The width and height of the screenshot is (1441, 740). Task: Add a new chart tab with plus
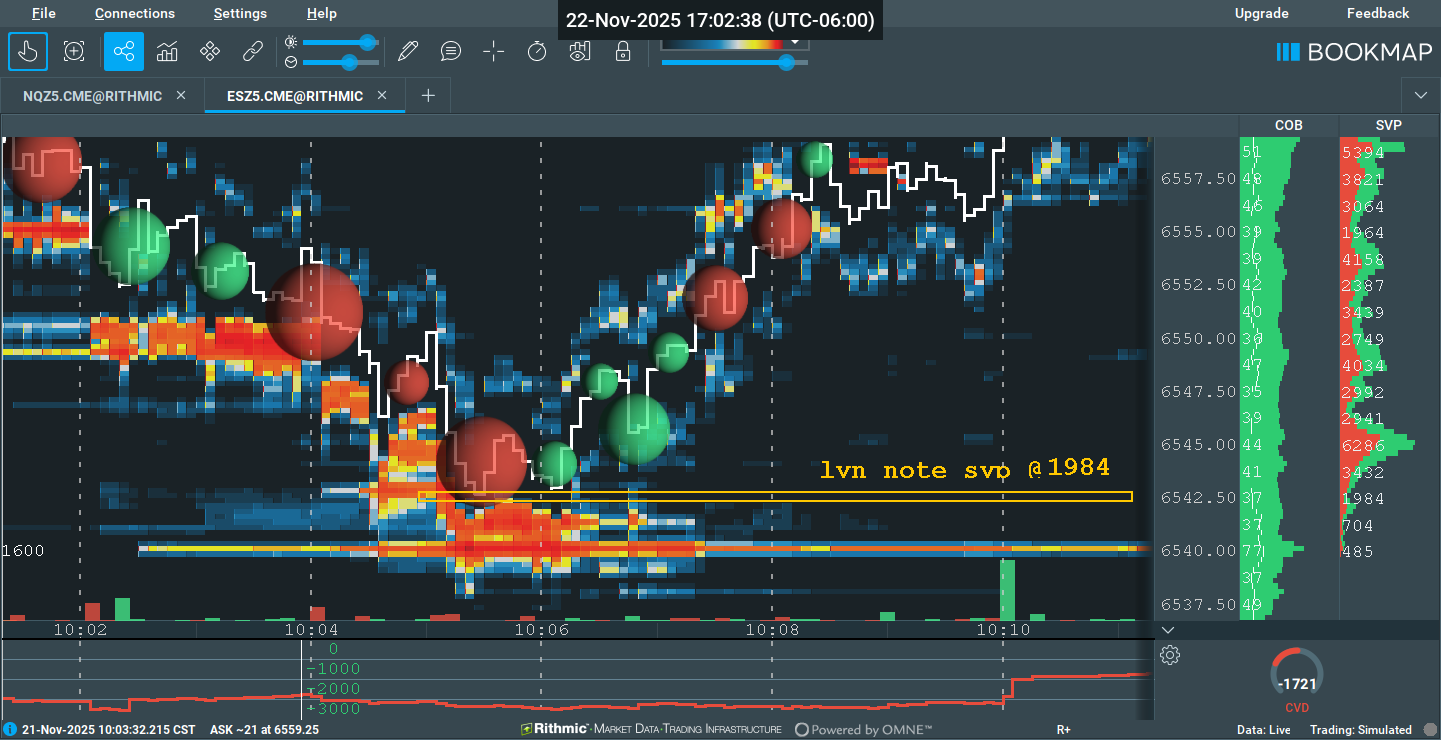click(428, 96)
